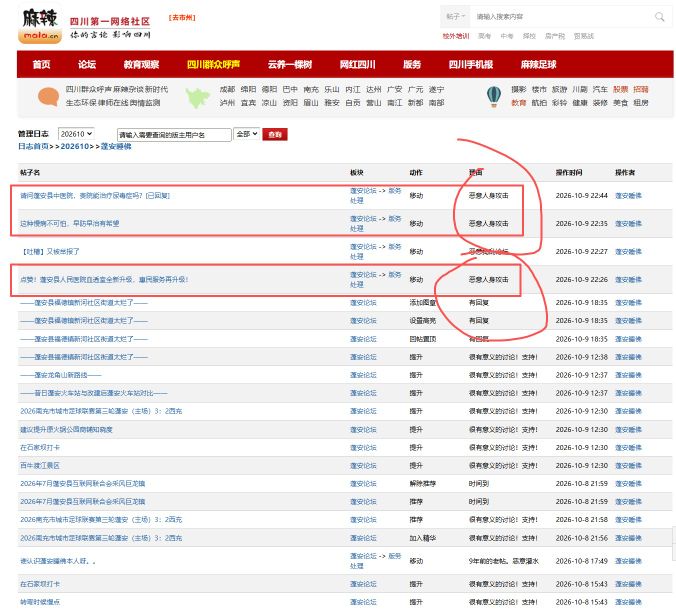This screenshot has width=676, height=610.
Task: Click the 乐山 city link
Action: point(332,89)
